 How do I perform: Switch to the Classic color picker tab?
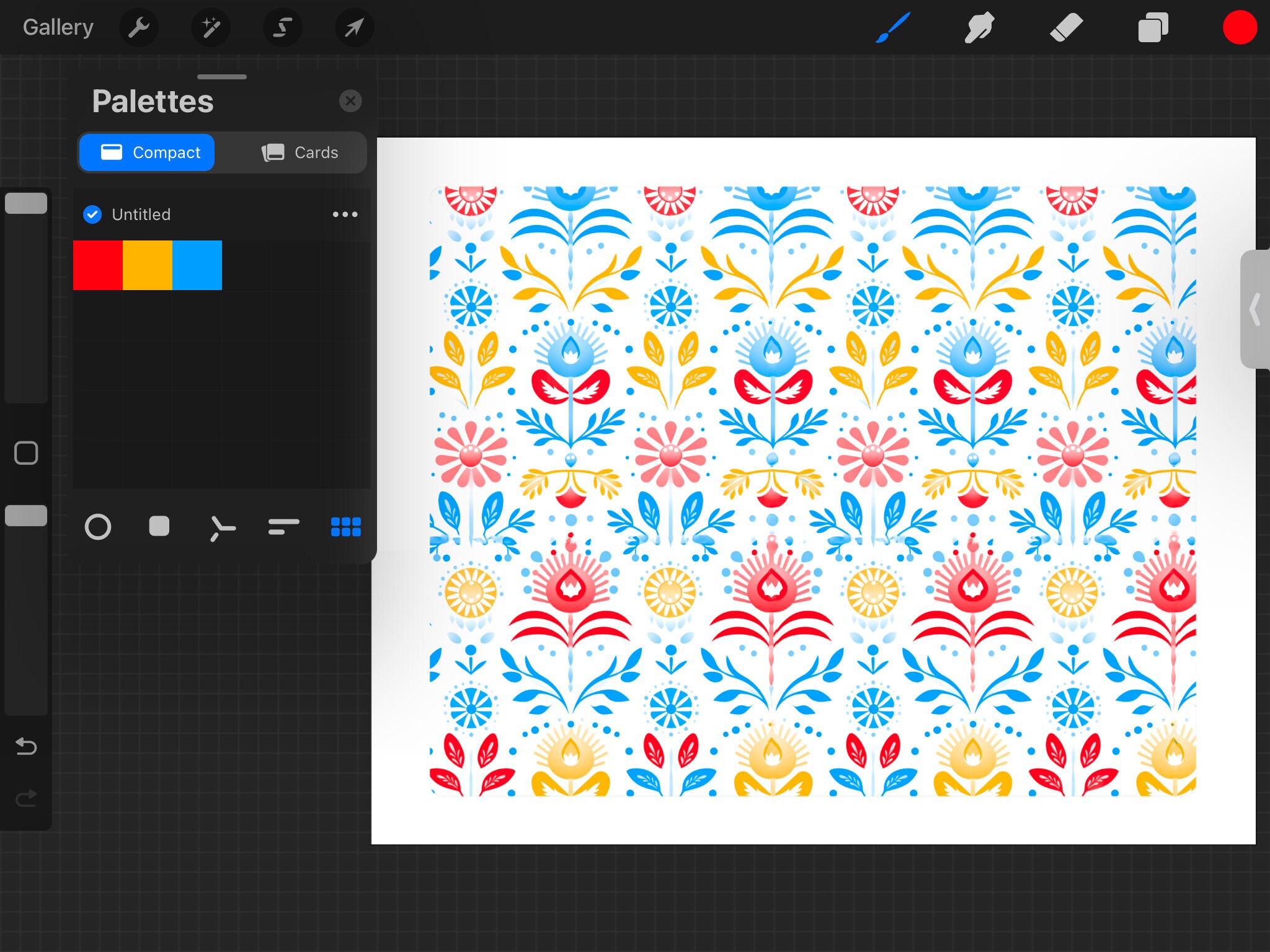pos(159,527)
